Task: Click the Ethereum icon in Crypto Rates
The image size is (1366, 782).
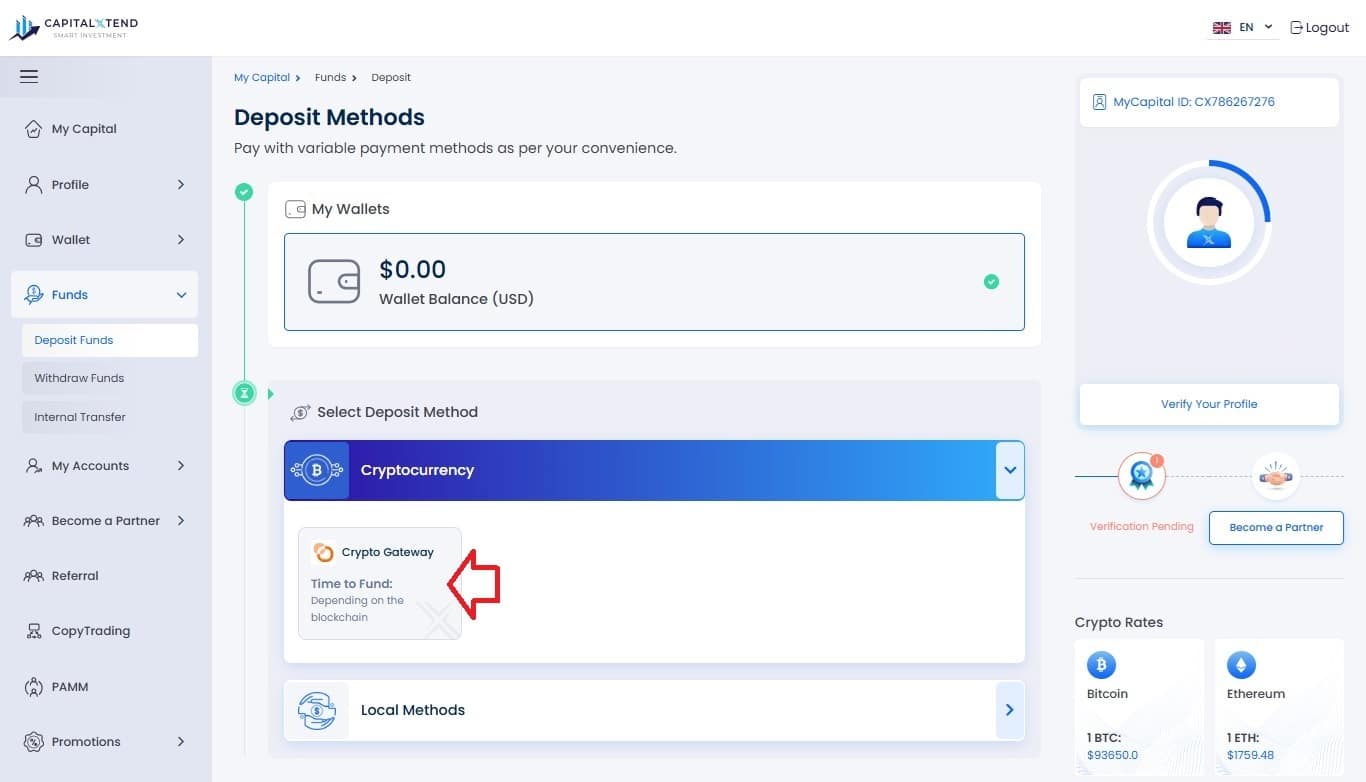Action: [x=1241, y=664]
